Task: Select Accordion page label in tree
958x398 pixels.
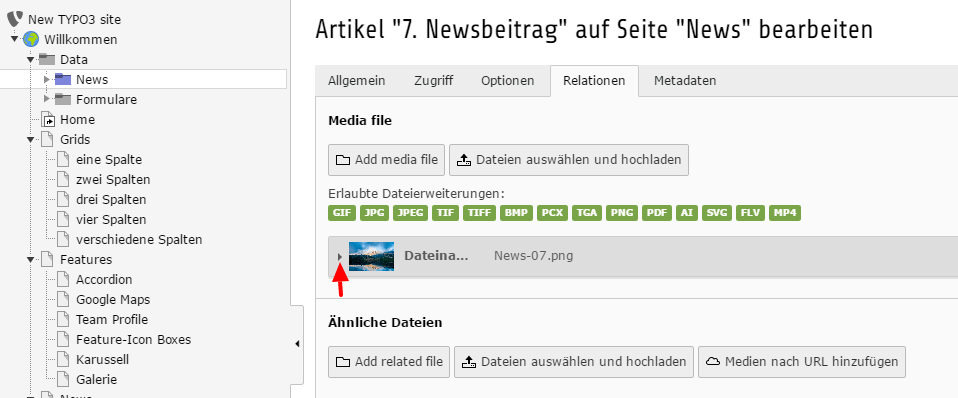Action: [x=104, y=279]
